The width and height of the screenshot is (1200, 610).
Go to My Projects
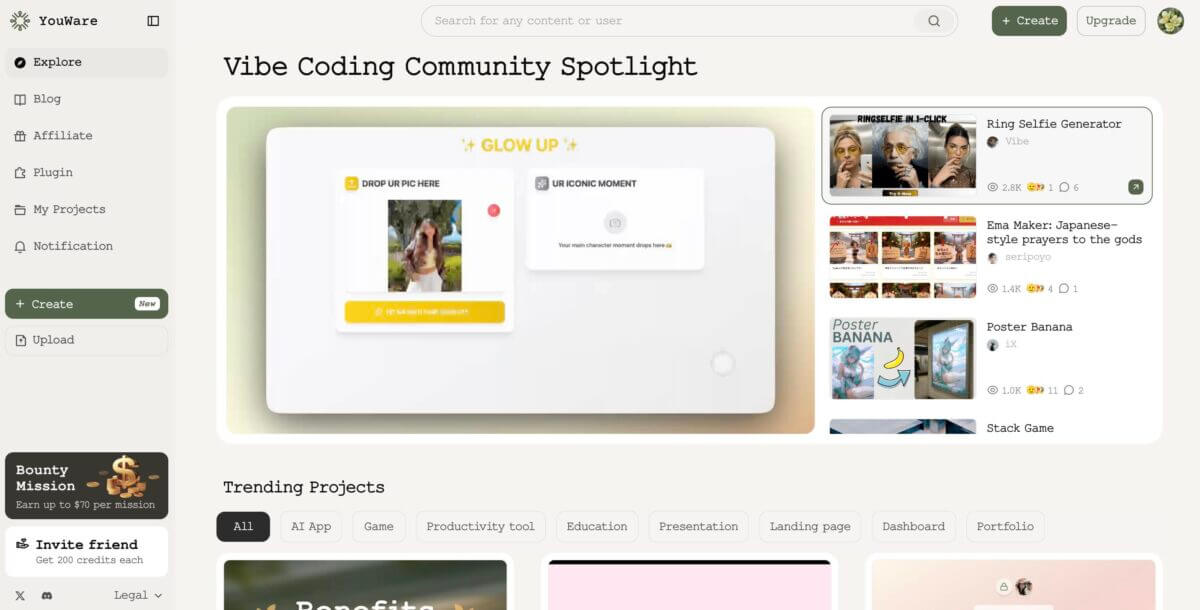point(68,209)
